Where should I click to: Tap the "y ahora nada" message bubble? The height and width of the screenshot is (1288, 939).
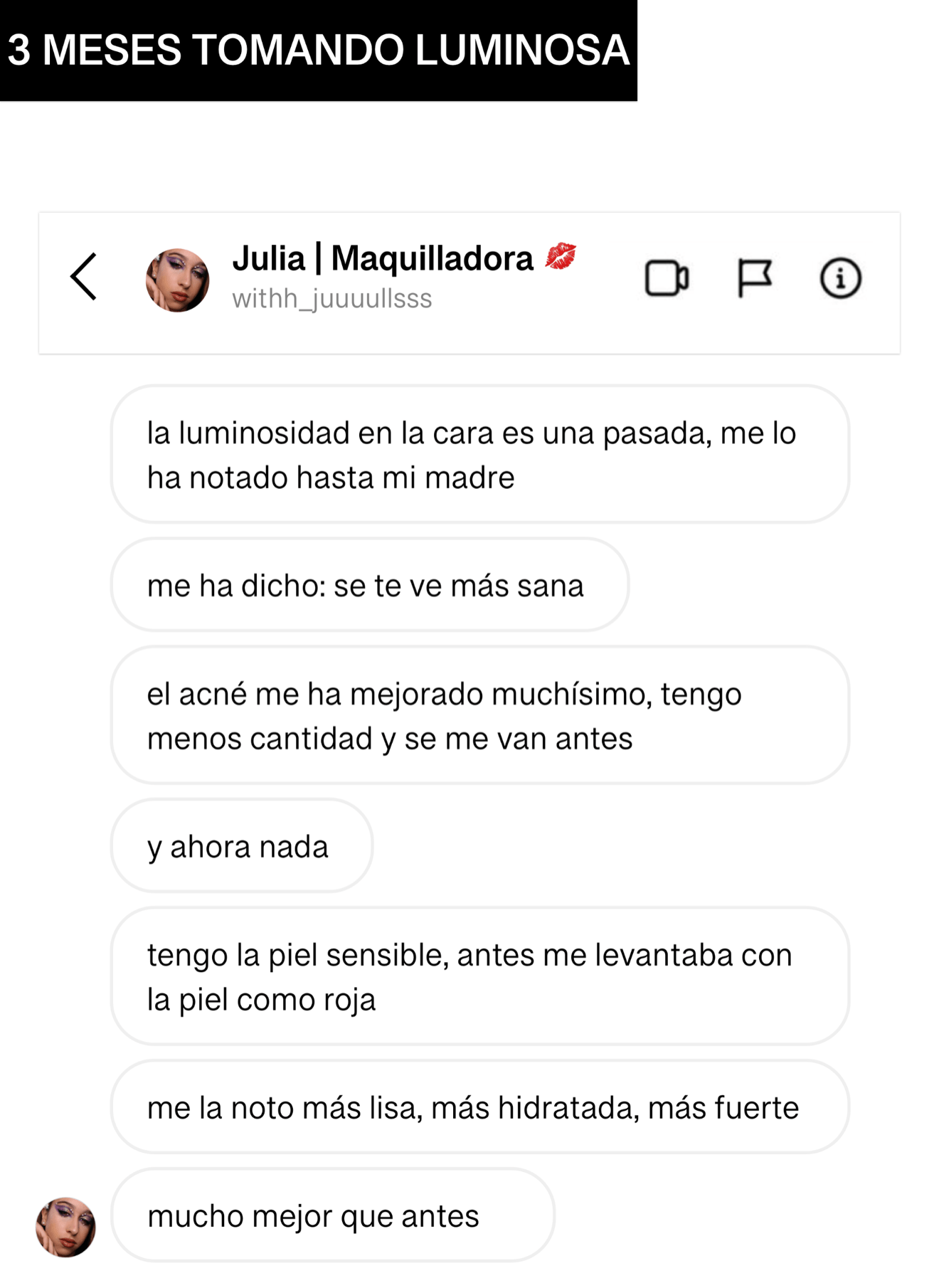(x=241, y=846)
